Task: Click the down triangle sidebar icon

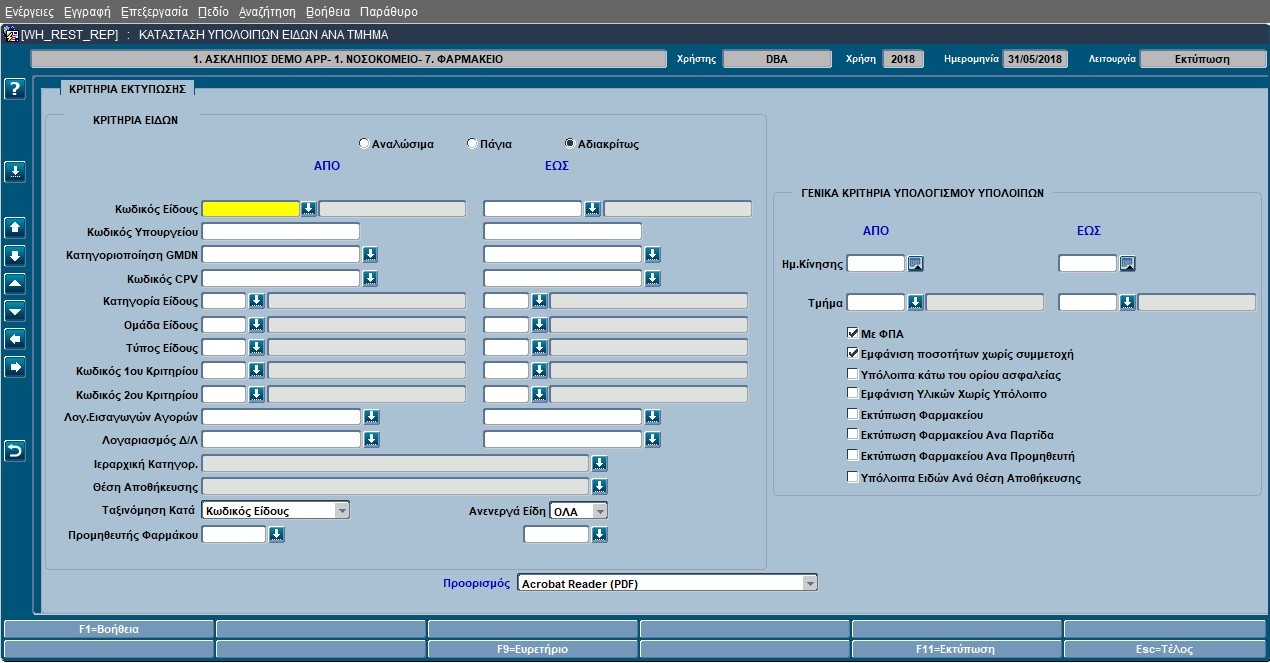Action: click(15, 311)
